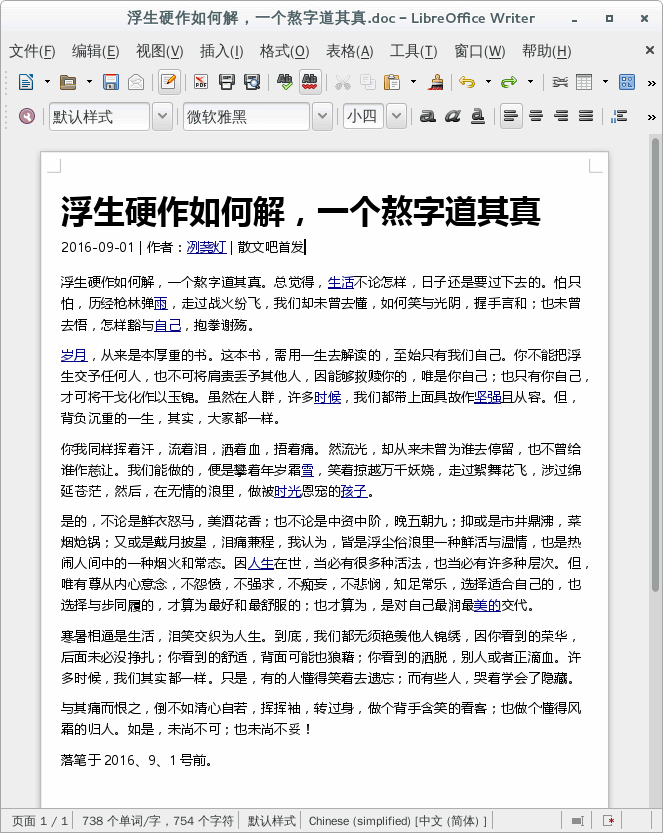Image resolution: width=663 pixels, height=833 pixels.
Task: Open Undo history dropdown arrow
Action: (x=488, y=82)
